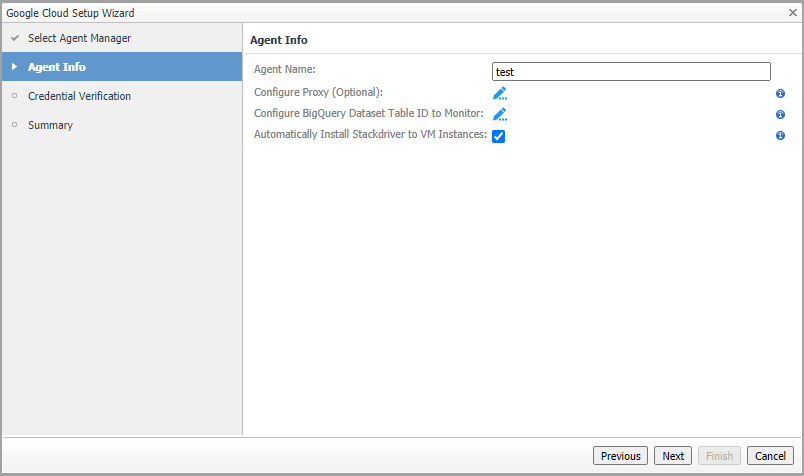Click the checkmark icon beside Select Agent Manager

15,38
